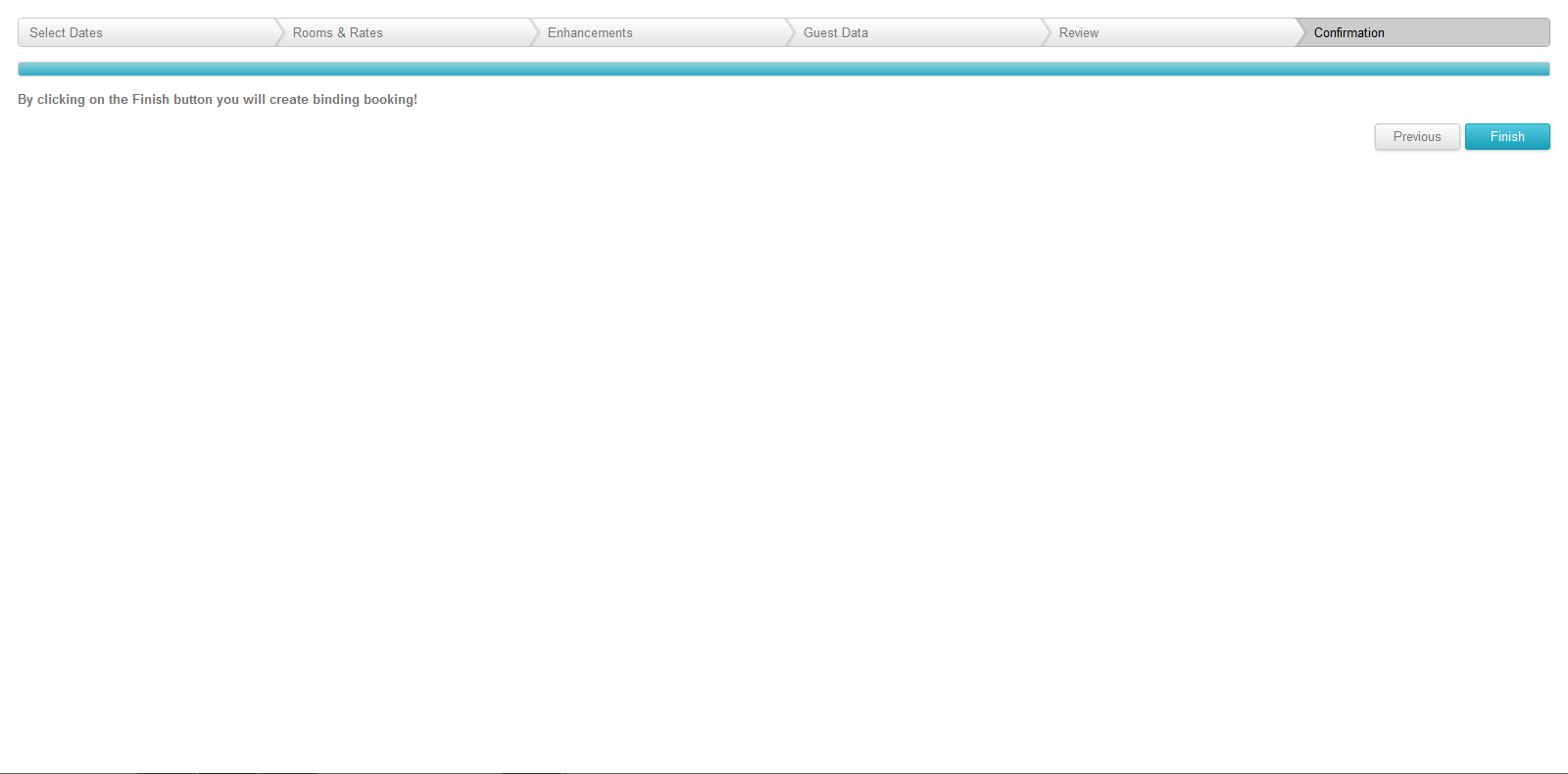1568x774 pixels.
Task: Select the Confirmation step
Action: [1424, 32]
